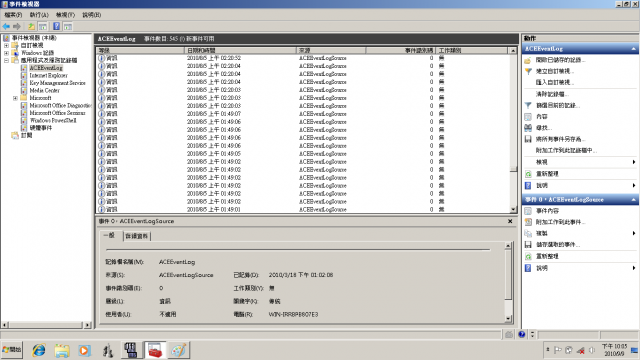This screenshot has height=360, width=640.
Task: Click the 匯入自訂檢視 action link
Action: [x=555, y=82]
